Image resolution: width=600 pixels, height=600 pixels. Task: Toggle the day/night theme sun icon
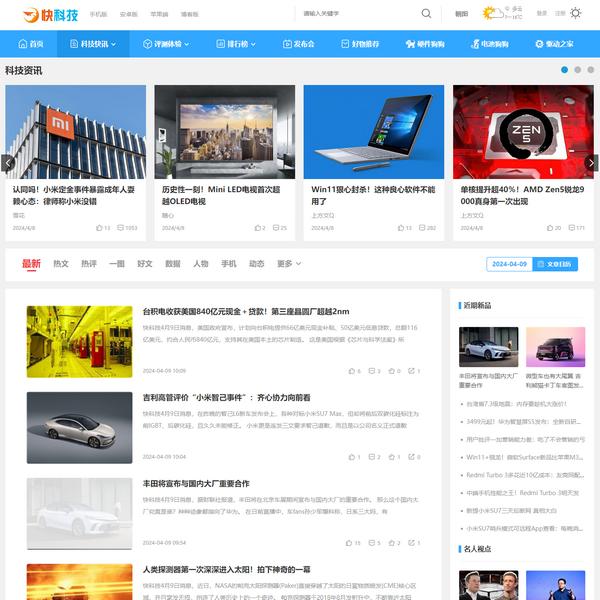[x=574, y=14]
